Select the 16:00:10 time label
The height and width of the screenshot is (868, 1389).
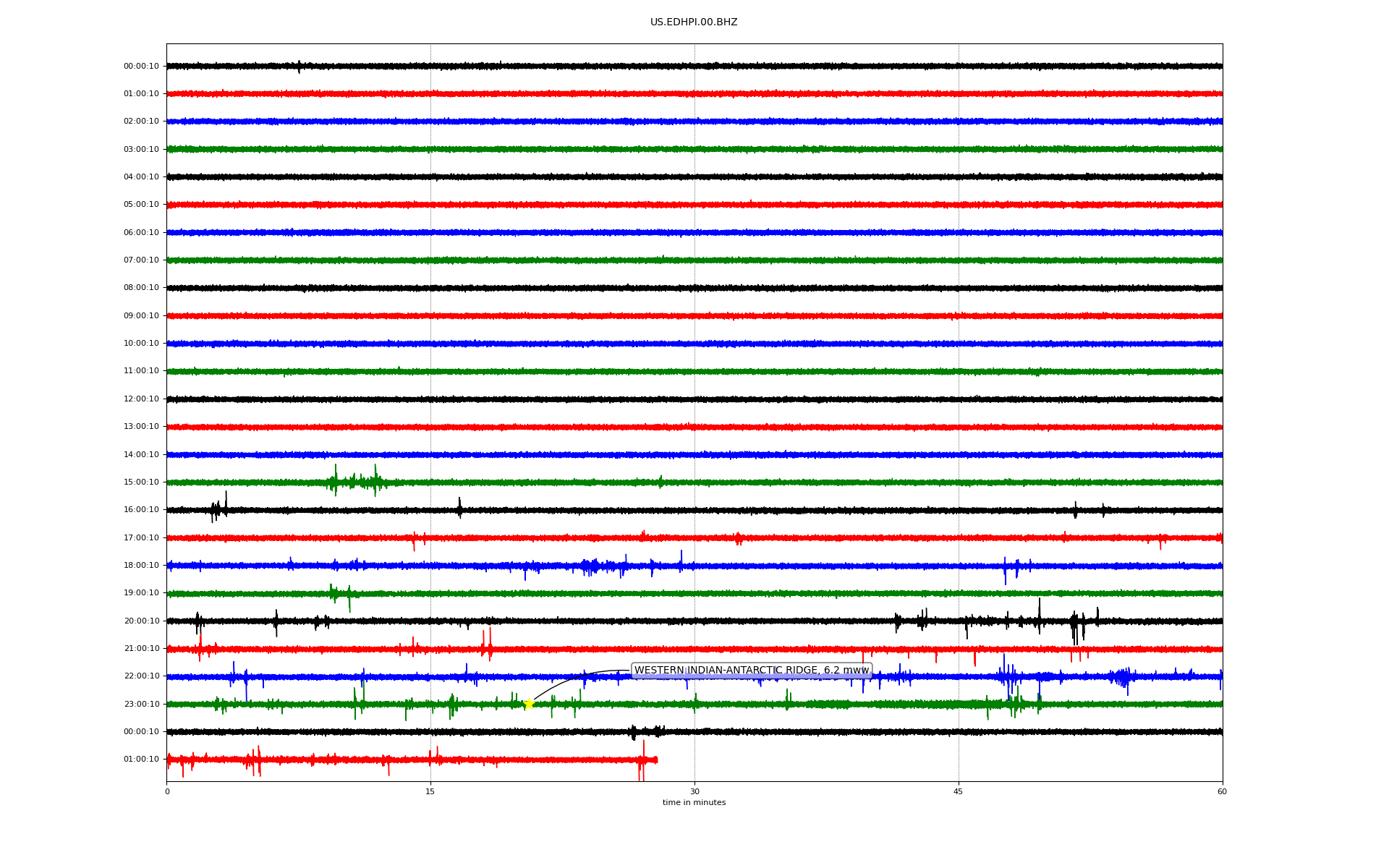point(141,509)
